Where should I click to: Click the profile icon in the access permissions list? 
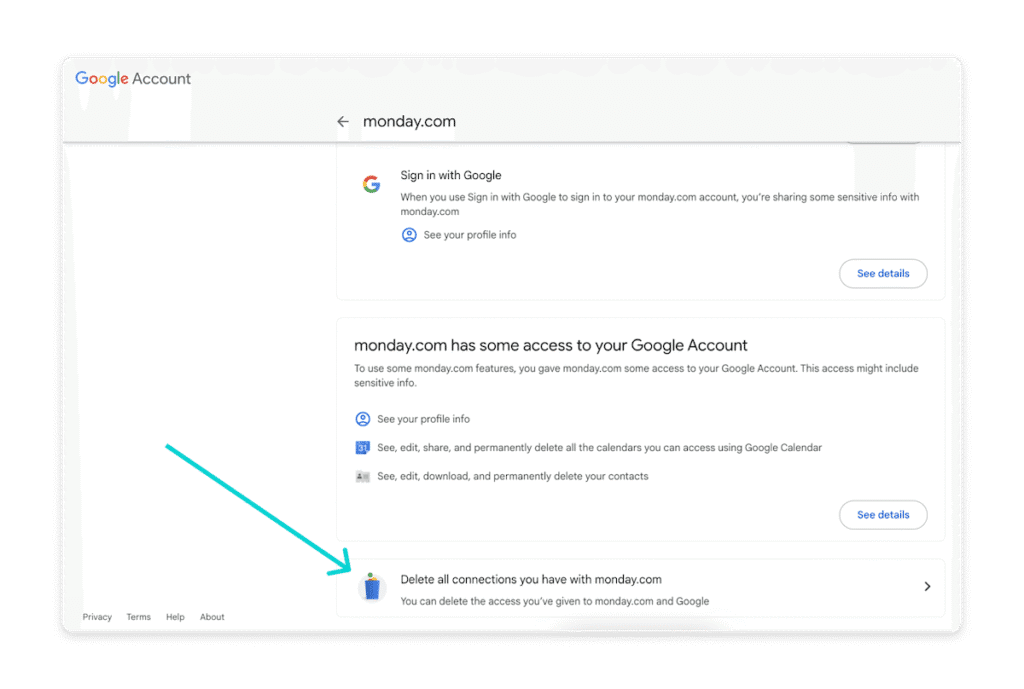[362, 419]
